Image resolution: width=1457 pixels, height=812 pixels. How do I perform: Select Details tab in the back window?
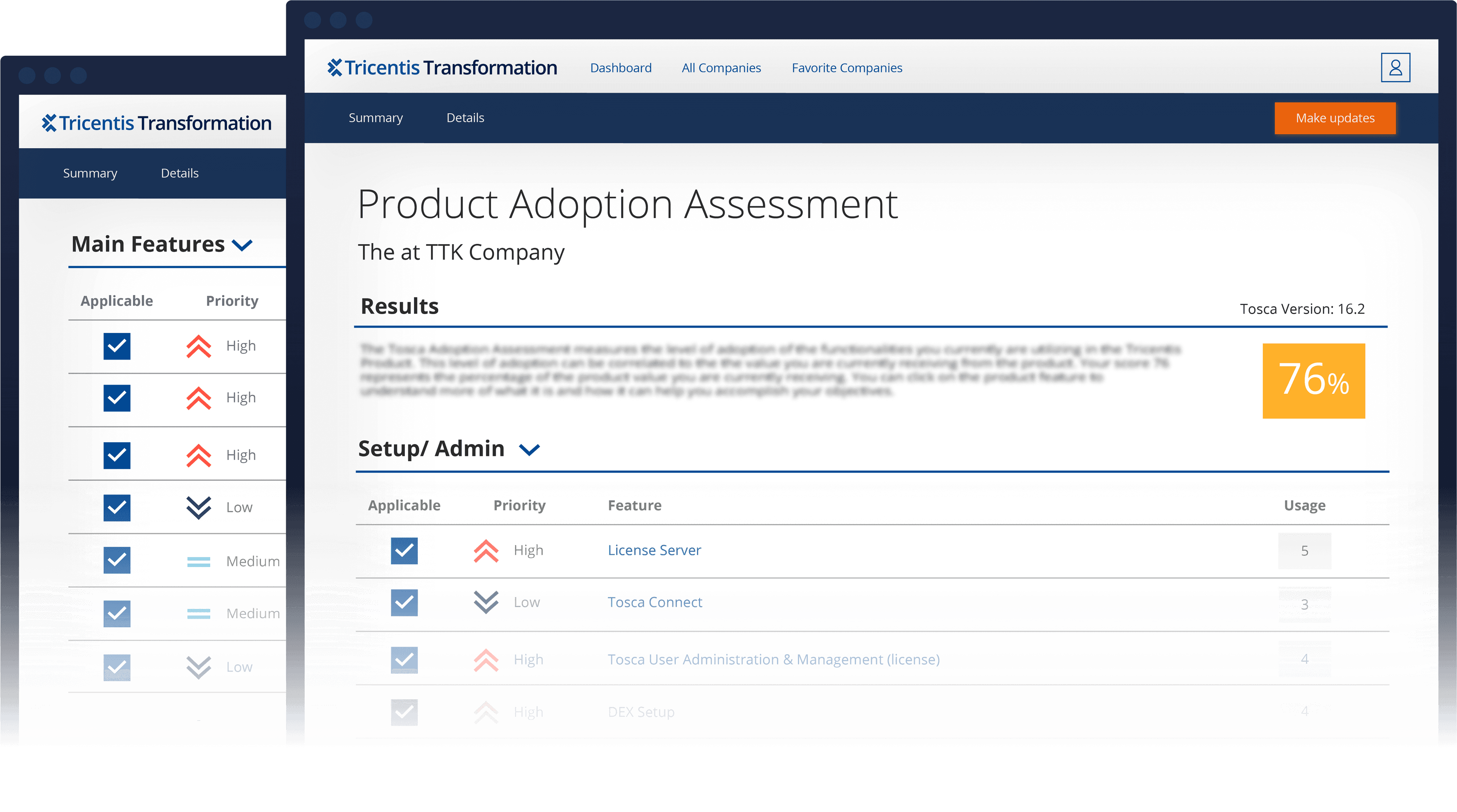179,173
